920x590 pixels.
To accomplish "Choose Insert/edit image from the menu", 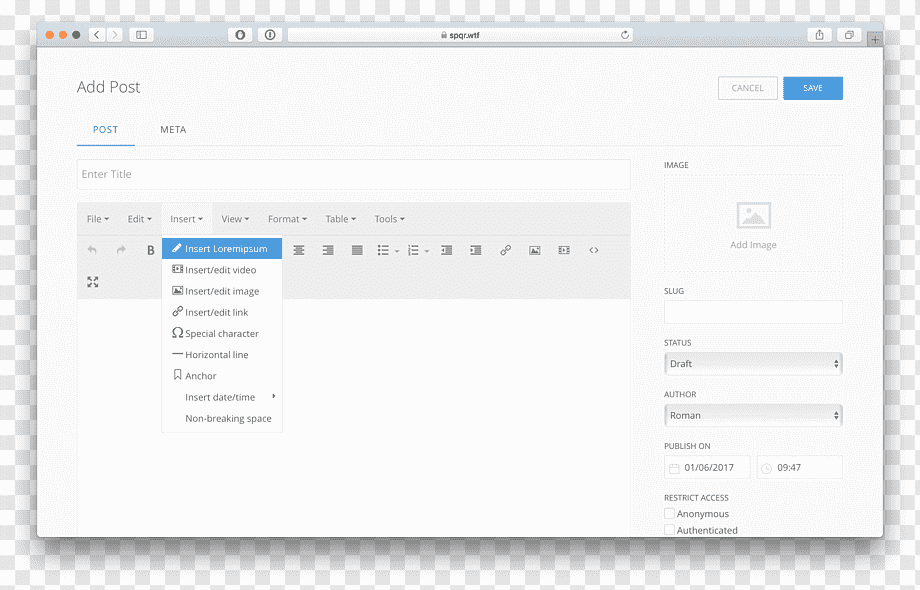I will pyautogui.click(x=222, y=291).
